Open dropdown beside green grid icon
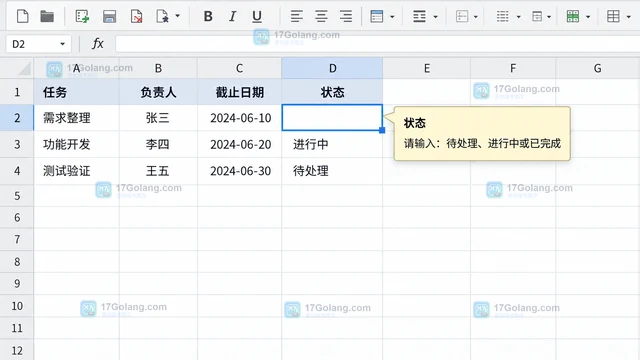 (x=588, y=17)
